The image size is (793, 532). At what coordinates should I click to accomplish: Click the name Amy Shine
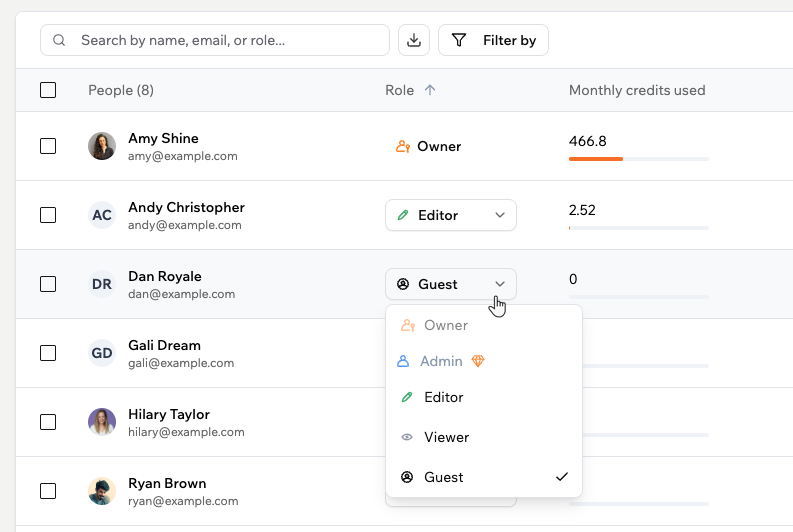(x=163, y=138)
